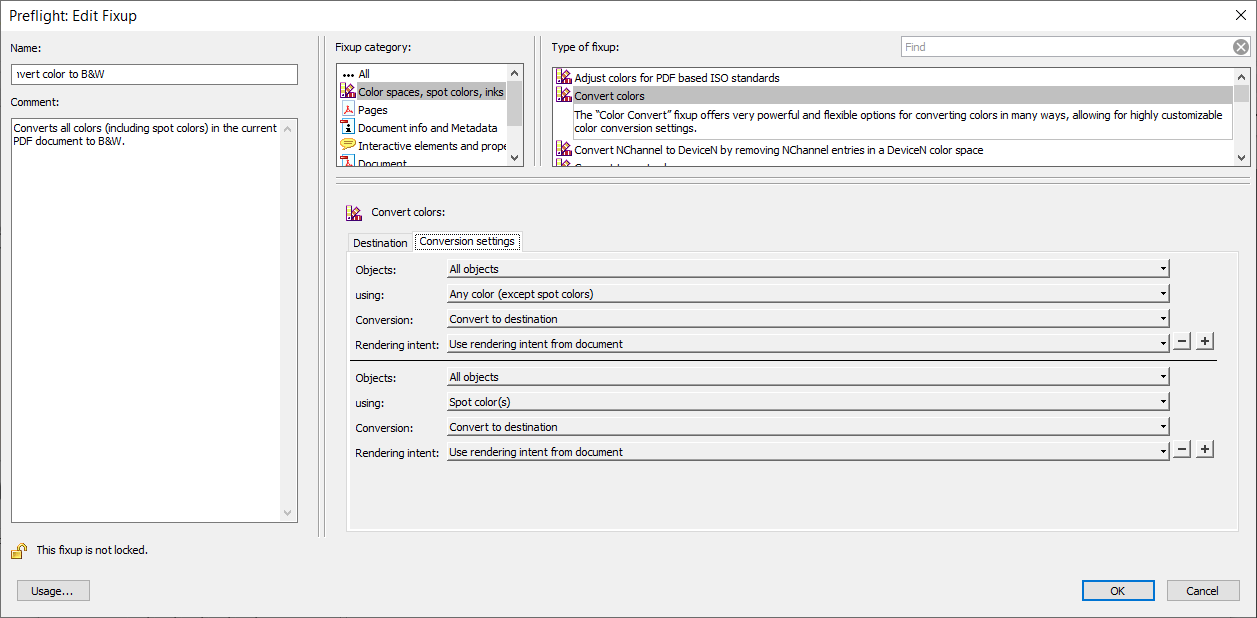Click the Interactive elements comment bubble icon
1257x618 pixels.
(x=348, y=146)
